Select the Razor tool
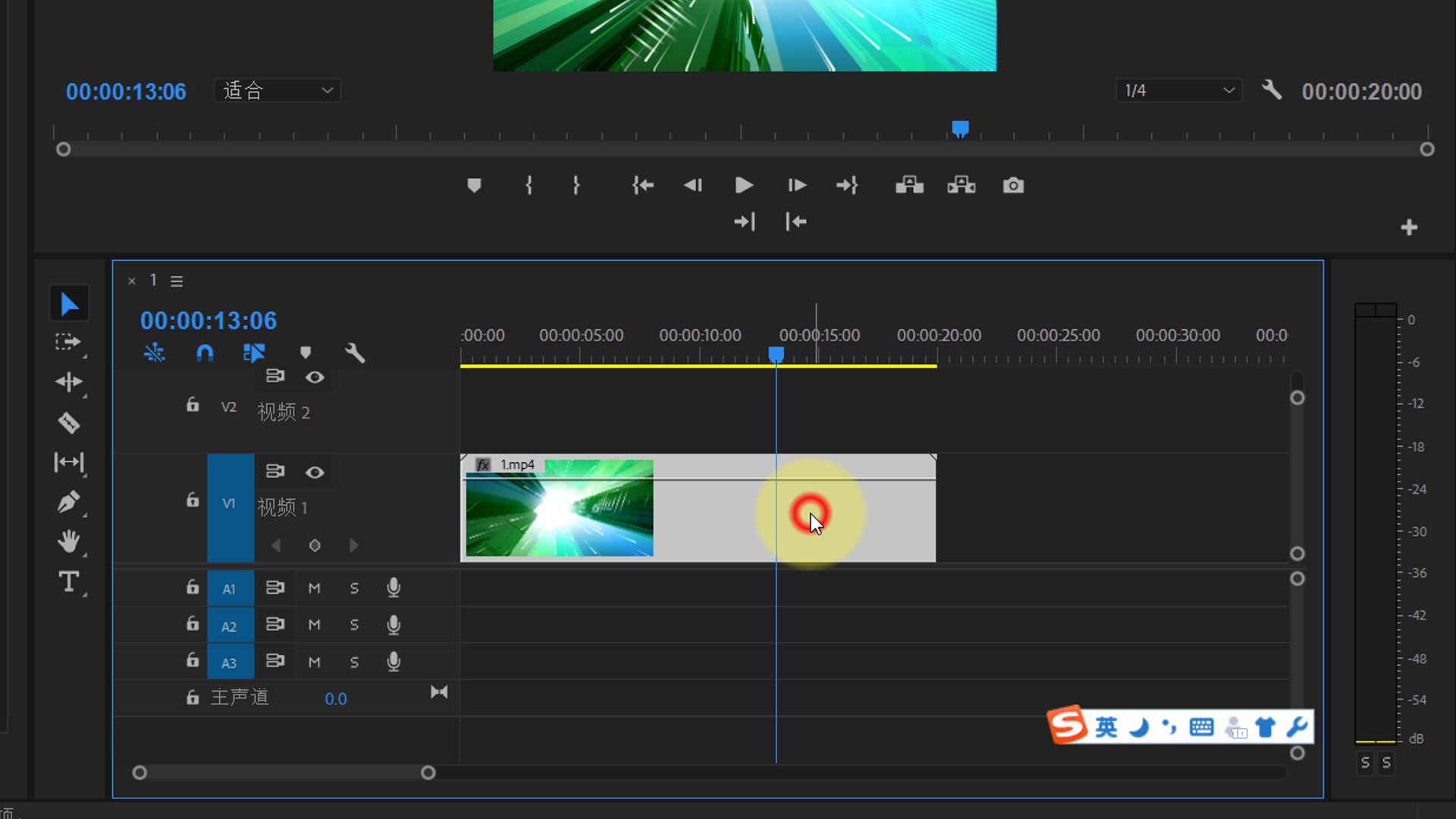The image size is (1456, 819). pos(69,422)
